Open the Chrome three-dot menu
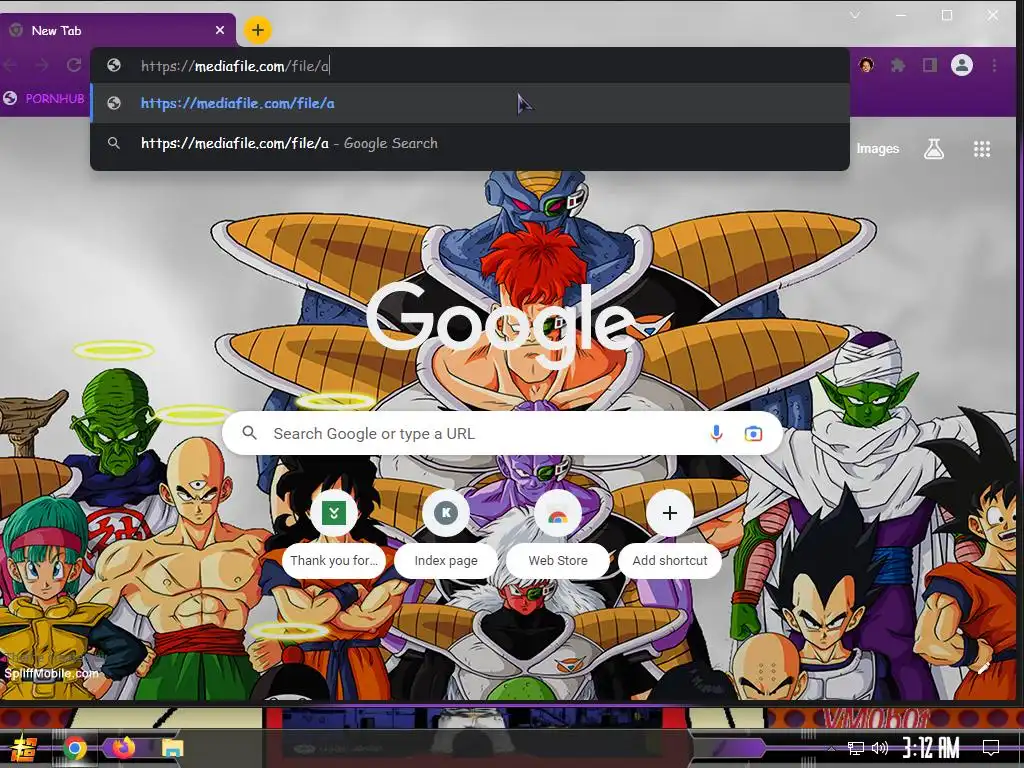 point(994,65)
